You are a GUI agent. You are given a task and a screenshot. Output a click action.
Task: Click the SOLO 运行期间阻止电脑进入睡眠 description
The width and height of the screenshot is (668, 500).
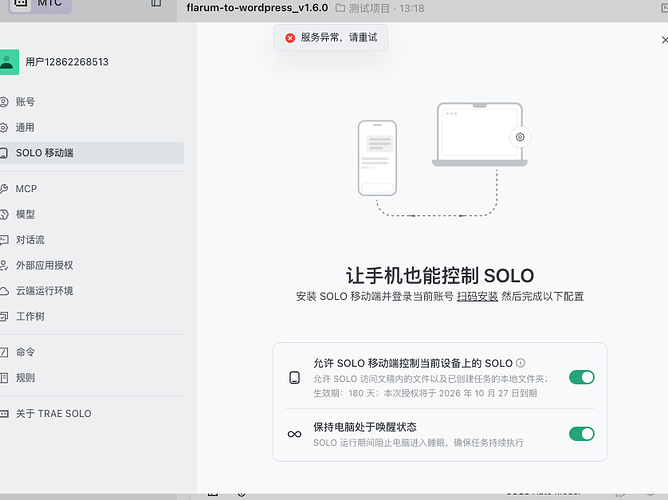418,443
